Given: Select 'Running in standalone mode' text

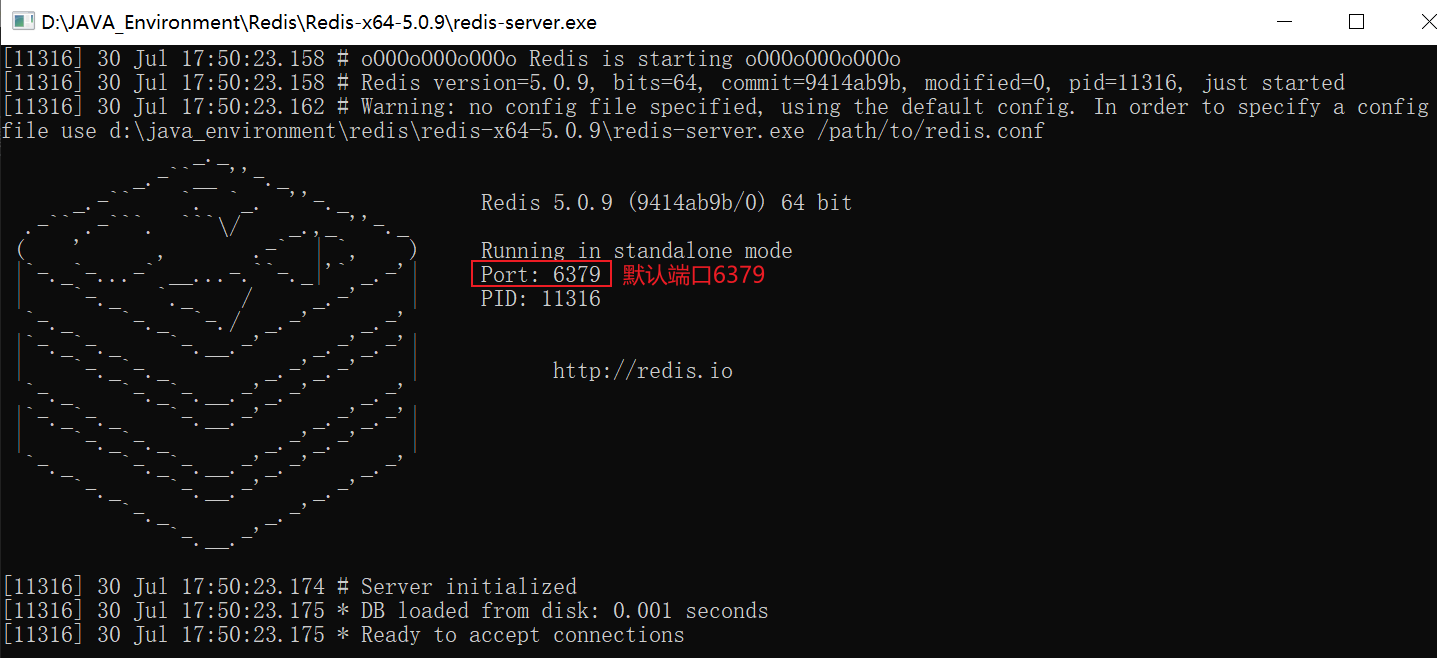Looking at the screenshot, I should point(636,251).
